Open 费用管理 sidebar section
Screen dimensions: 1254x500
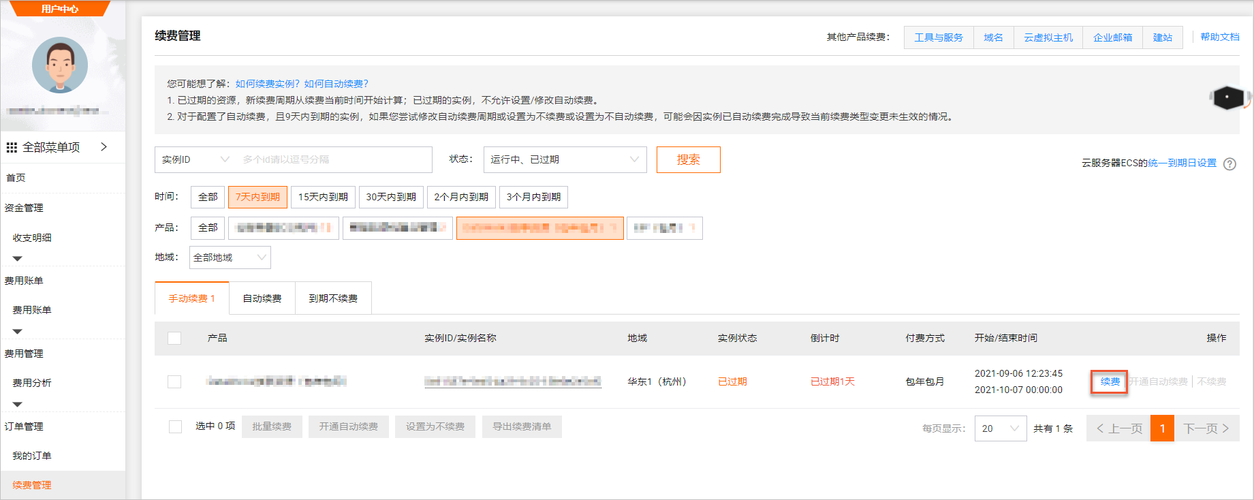(24, 354)
